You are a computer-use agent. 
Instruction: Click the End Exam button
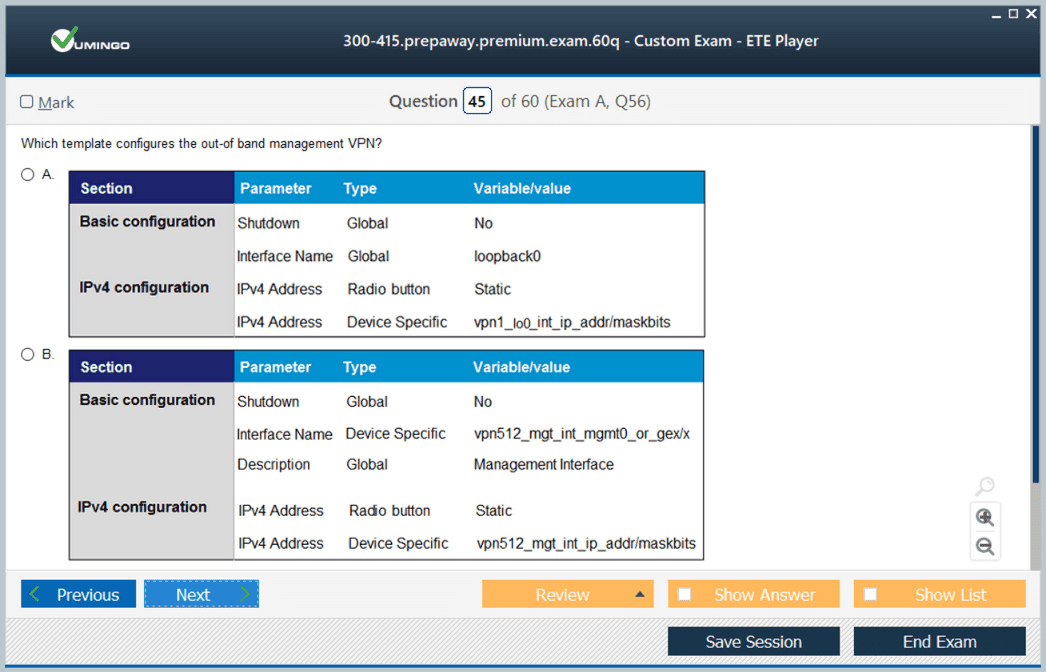coord(939,641)
